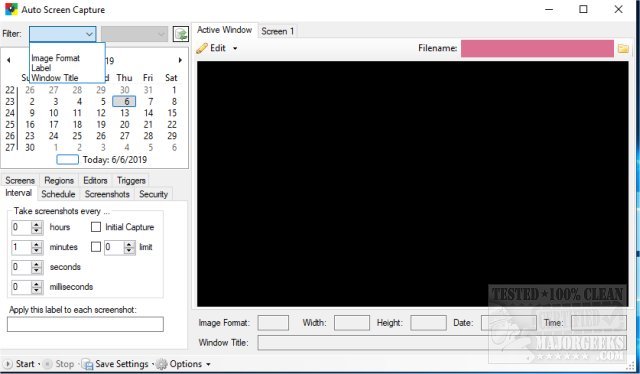This screenshot has width=640, height=374.
Task: Switch to the Active Window tab
Action: pos(224,30)
